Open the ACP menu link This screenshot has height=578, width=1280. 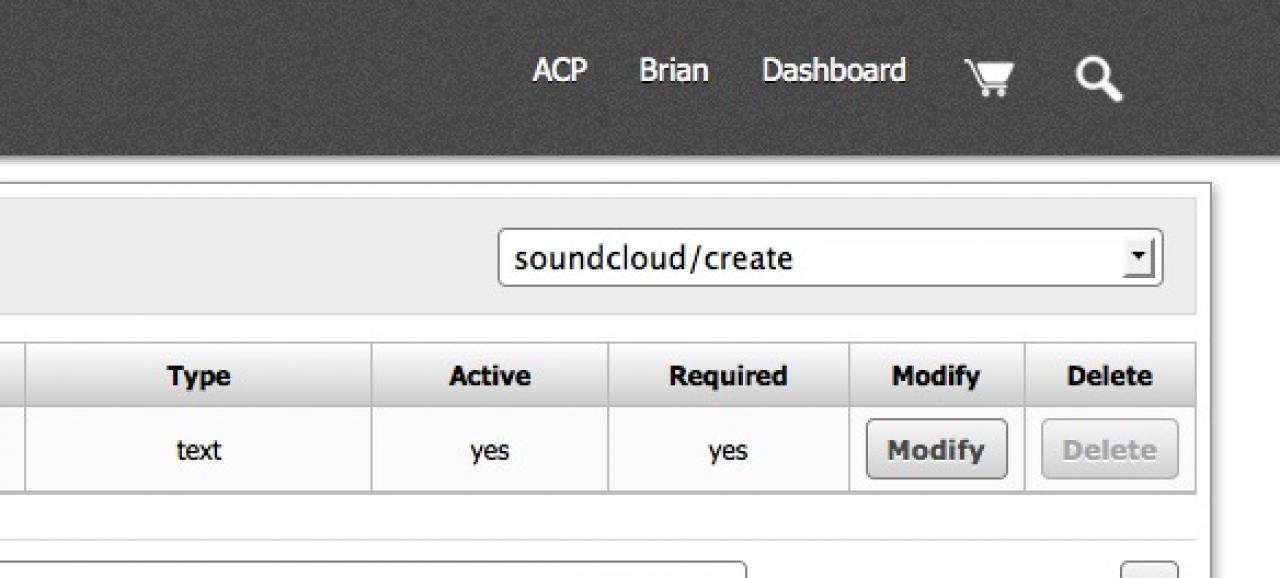[x=559, y=70]
